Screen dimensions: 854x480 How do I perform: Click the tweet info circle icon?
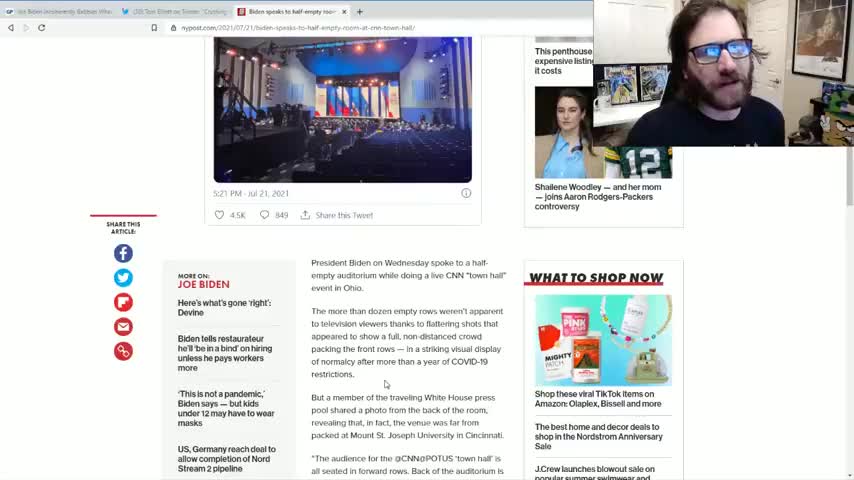466,193
